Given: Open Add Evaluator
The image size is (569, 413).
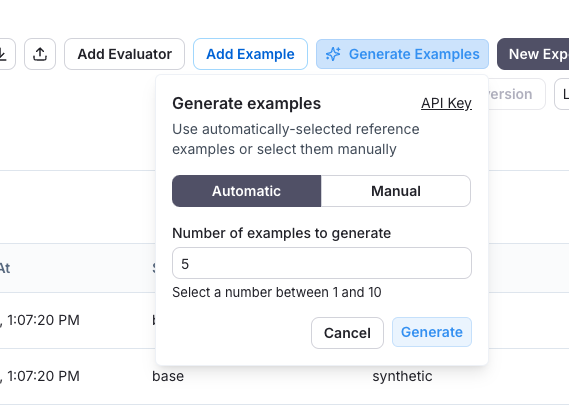Looking at the screenshot, I should tap(124, 54).
